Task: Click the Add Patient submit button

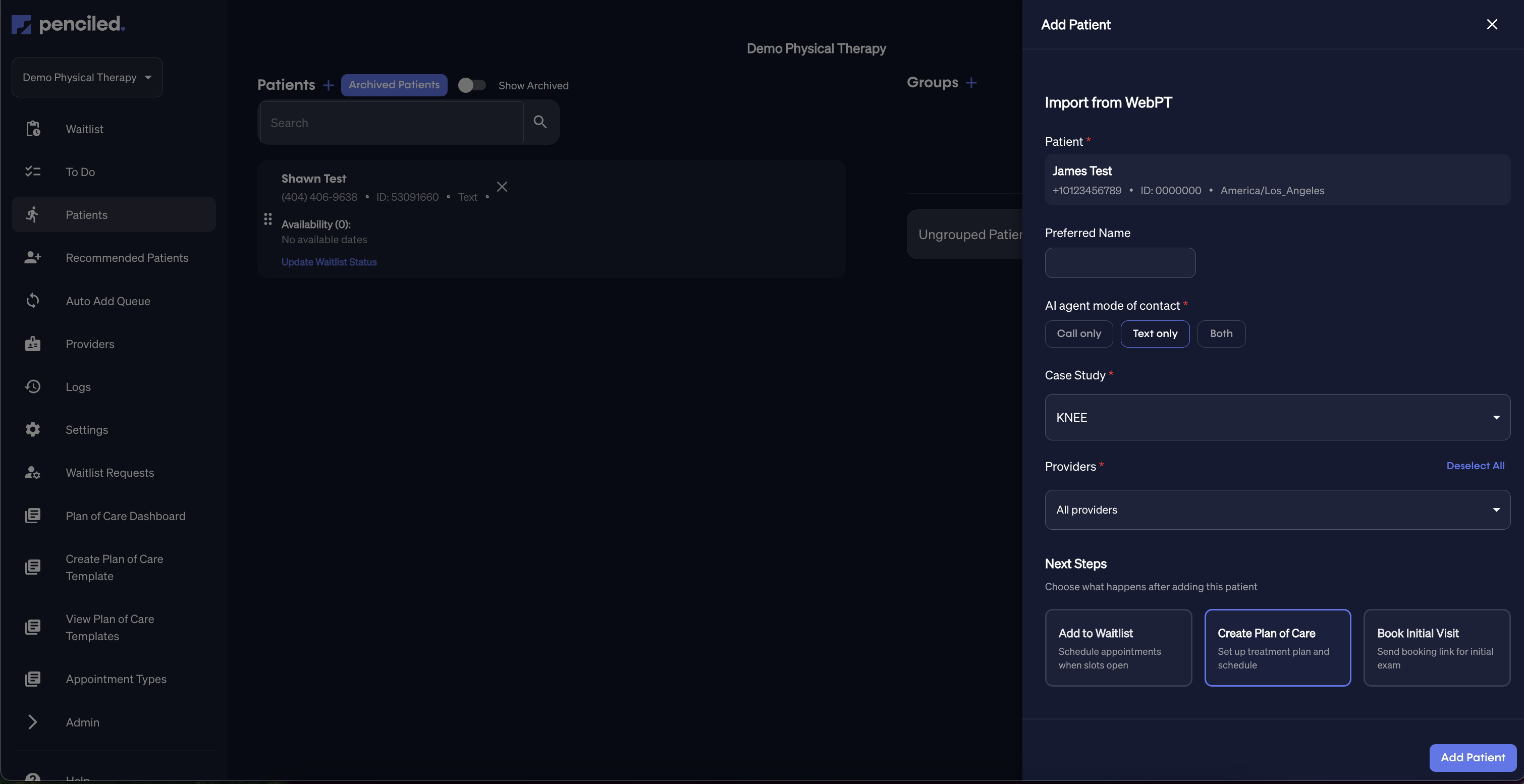Action: pyautogui.click(x=1472, y=757)
